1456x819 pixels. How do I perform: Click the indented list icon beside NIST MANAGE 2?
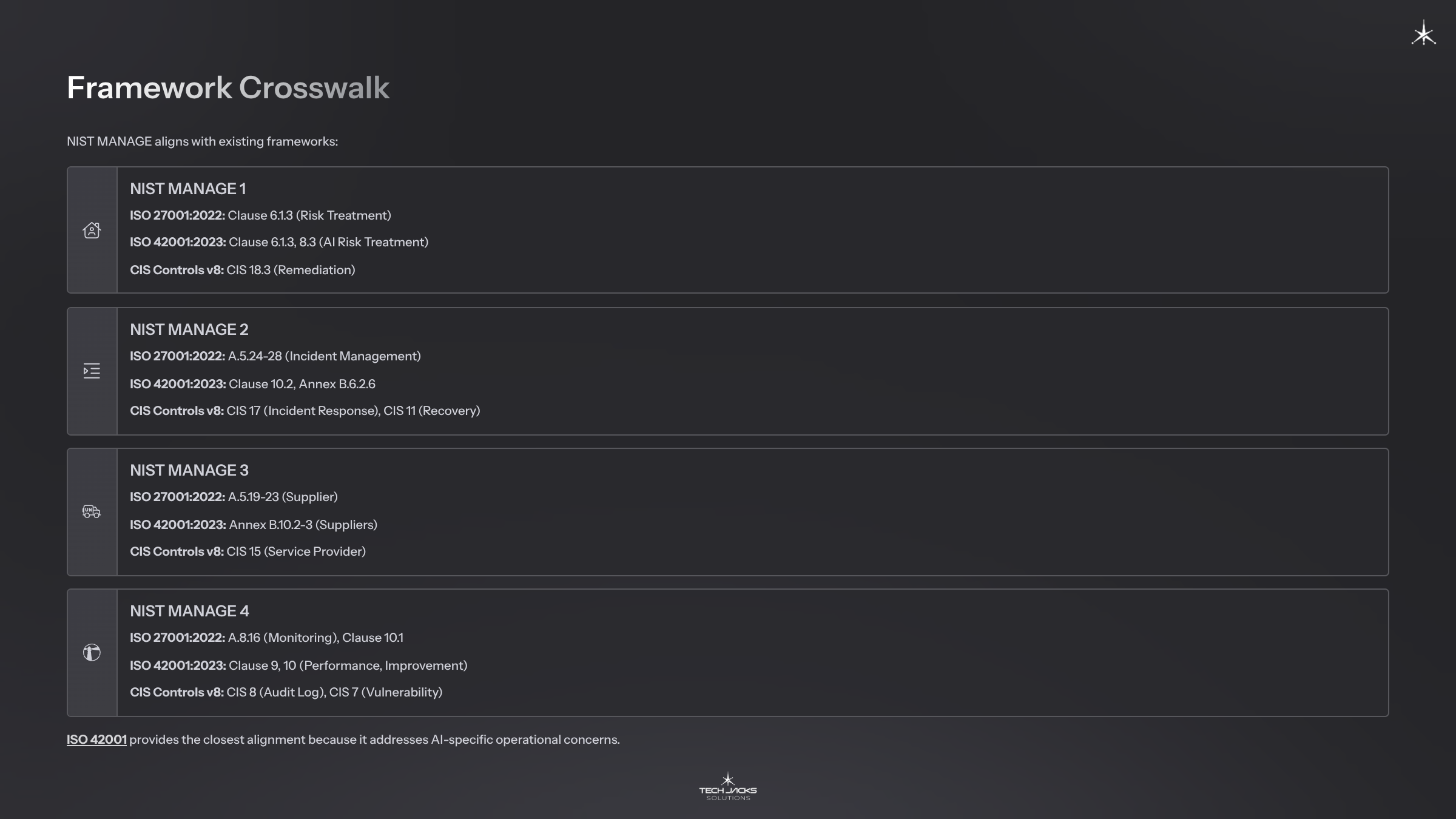point(92,371)
